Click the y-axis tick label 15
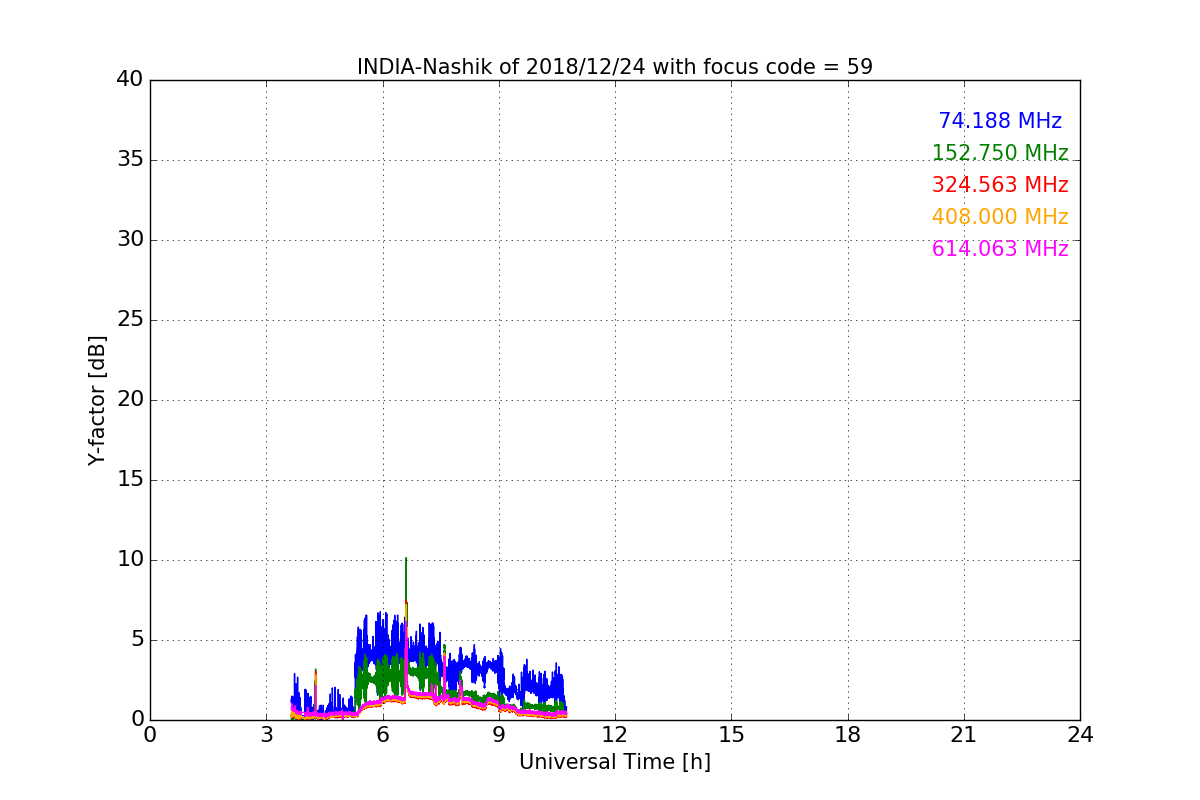Image resolution: width=1200 pixels, height=800 pixels. coord(130,480)
